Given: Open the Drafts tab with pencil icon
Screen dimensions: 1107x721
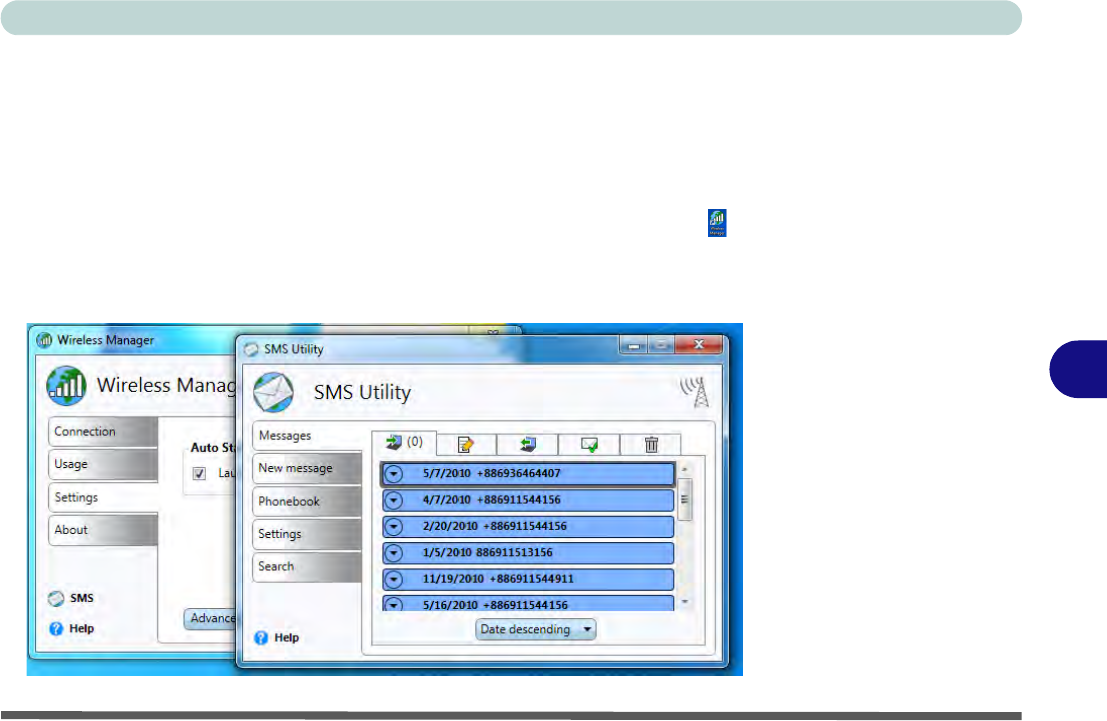Looking at the screenshot, I should 466,444.
